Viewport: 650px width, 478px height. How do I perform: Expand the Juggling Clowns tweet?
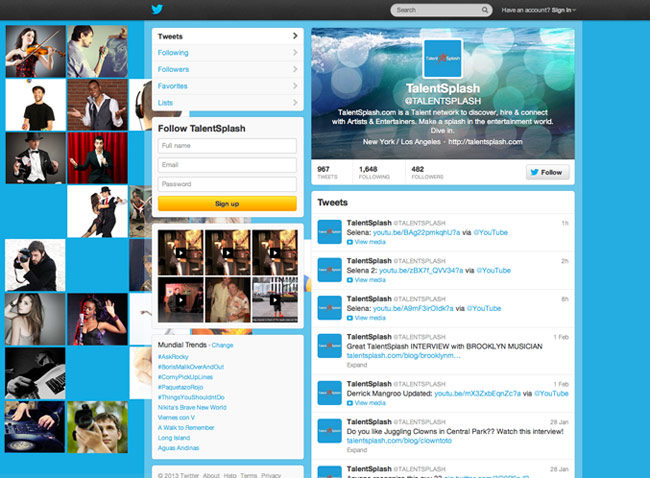coord(357,450)
